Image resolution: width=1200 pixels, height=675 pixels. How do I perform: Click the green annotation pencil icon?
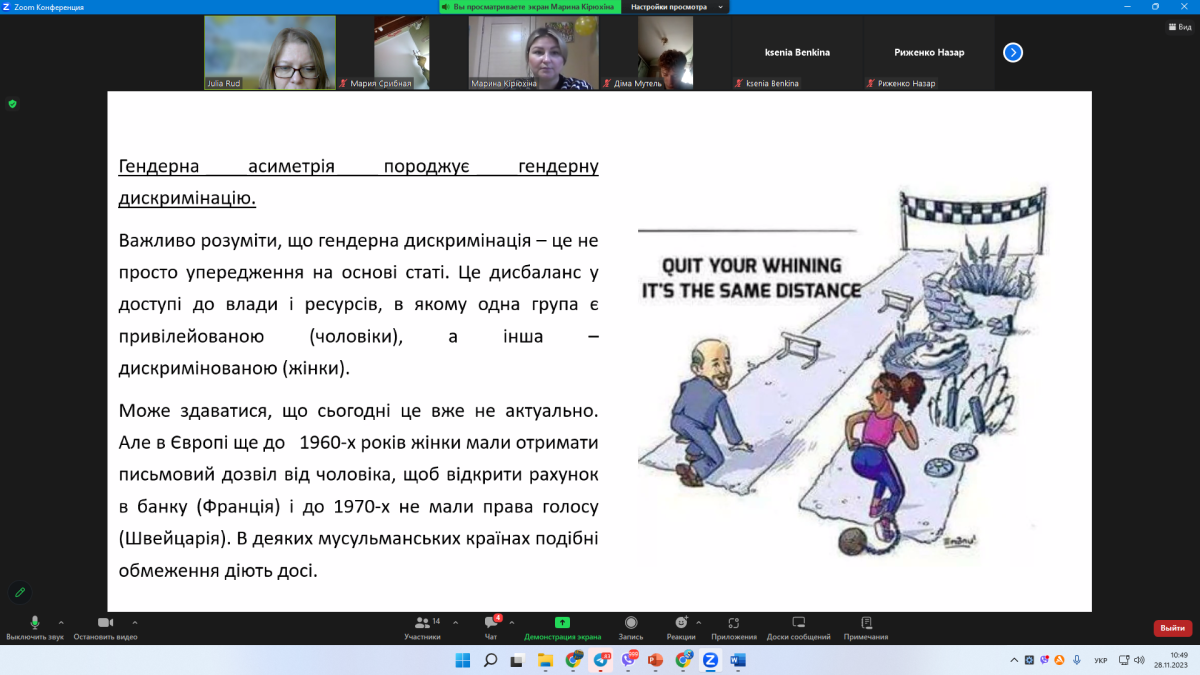18,592
